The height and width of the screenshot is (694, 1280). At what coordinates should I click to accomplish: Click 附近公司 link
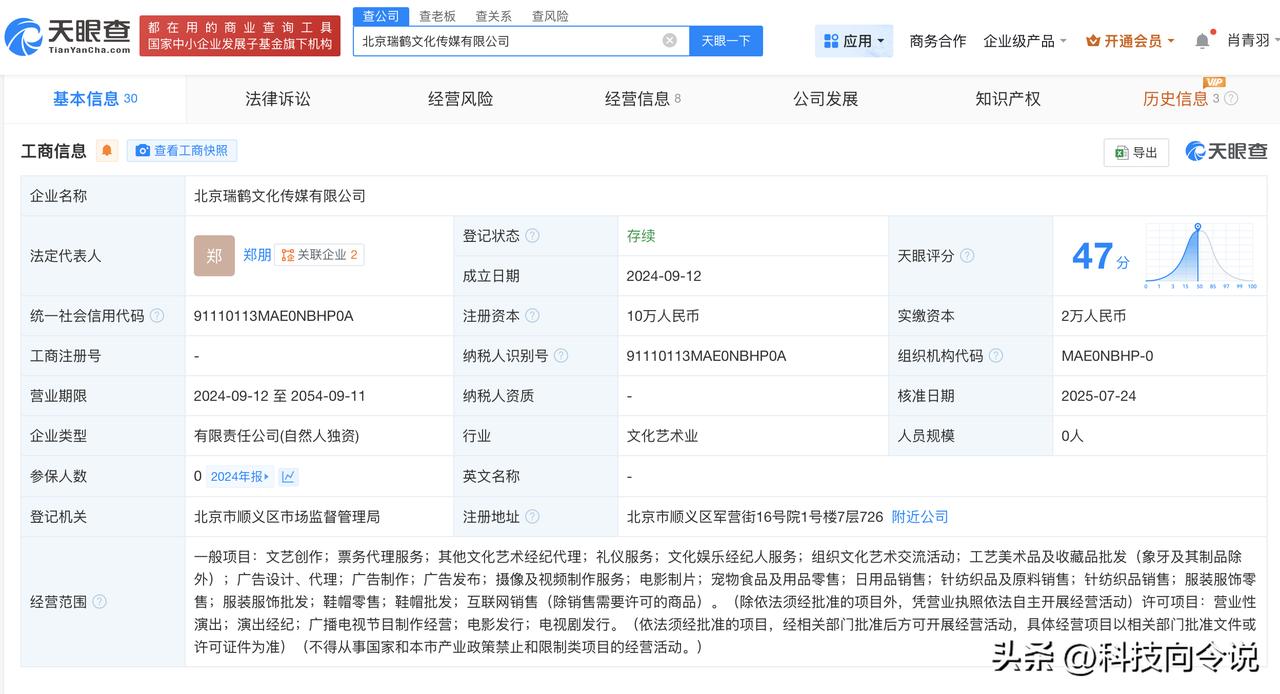click(x=920, y=517)
